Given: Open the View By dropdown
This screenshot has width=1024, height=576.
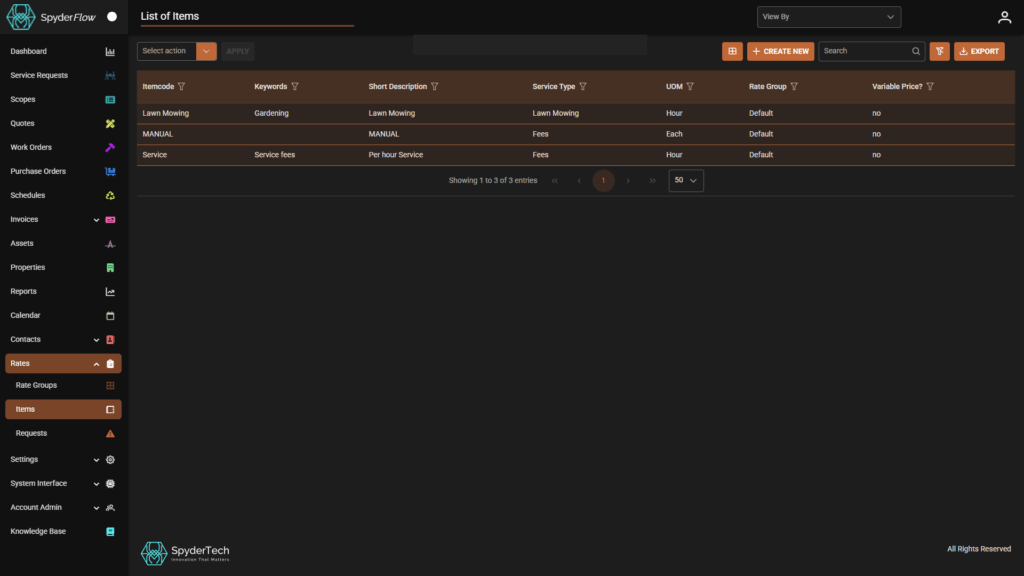Looking at the screenshot, I should tap(829, 17).
